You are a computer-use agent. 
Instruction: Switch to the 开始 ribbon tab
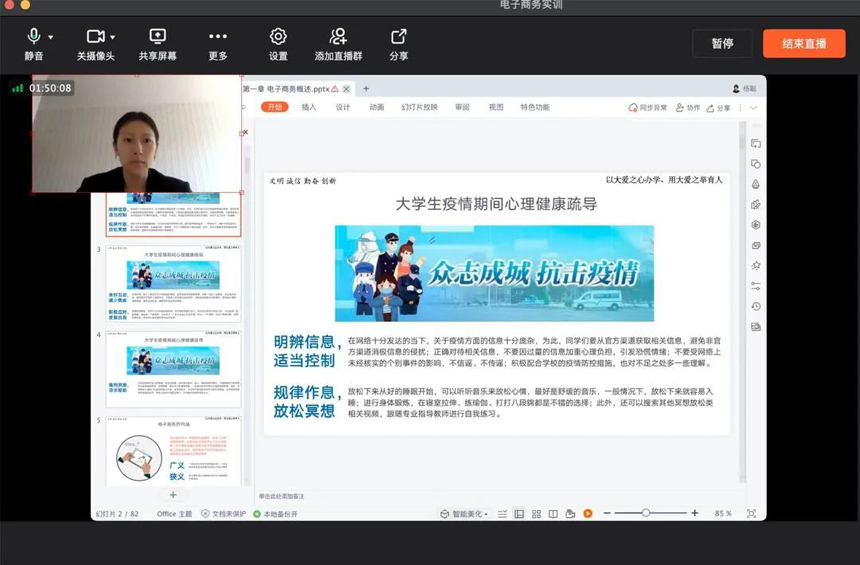pos(274,107)
